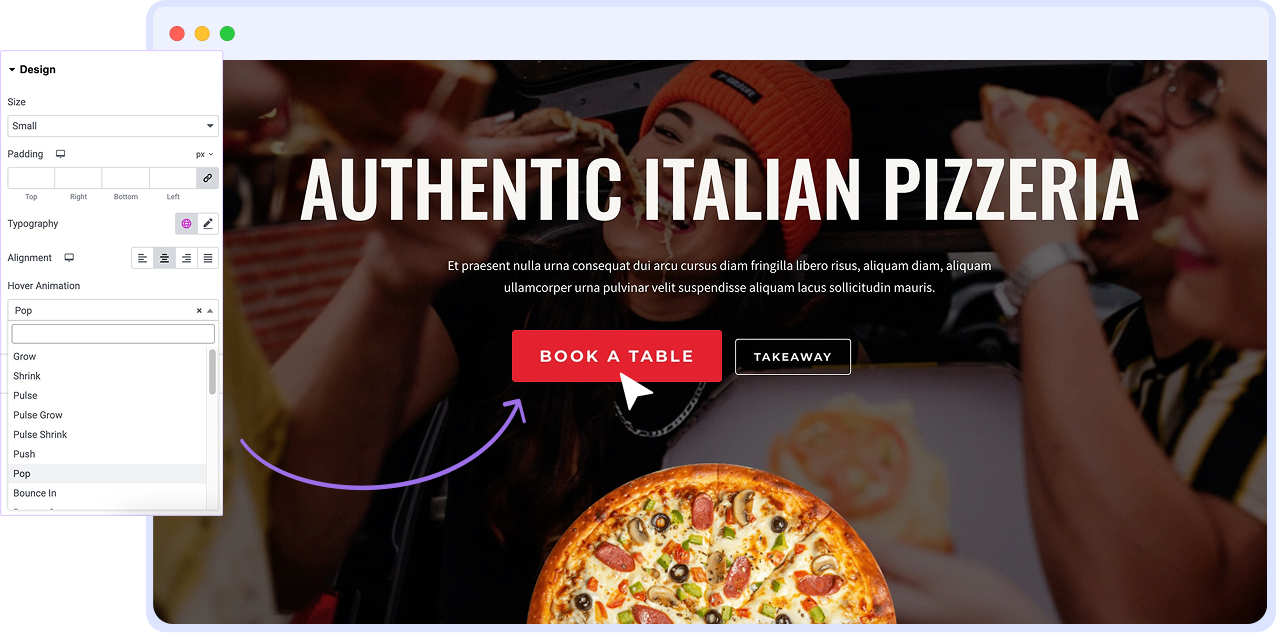Click the Book a Table button
Viewport: 1276px width, 633px height.
[617, 356]
